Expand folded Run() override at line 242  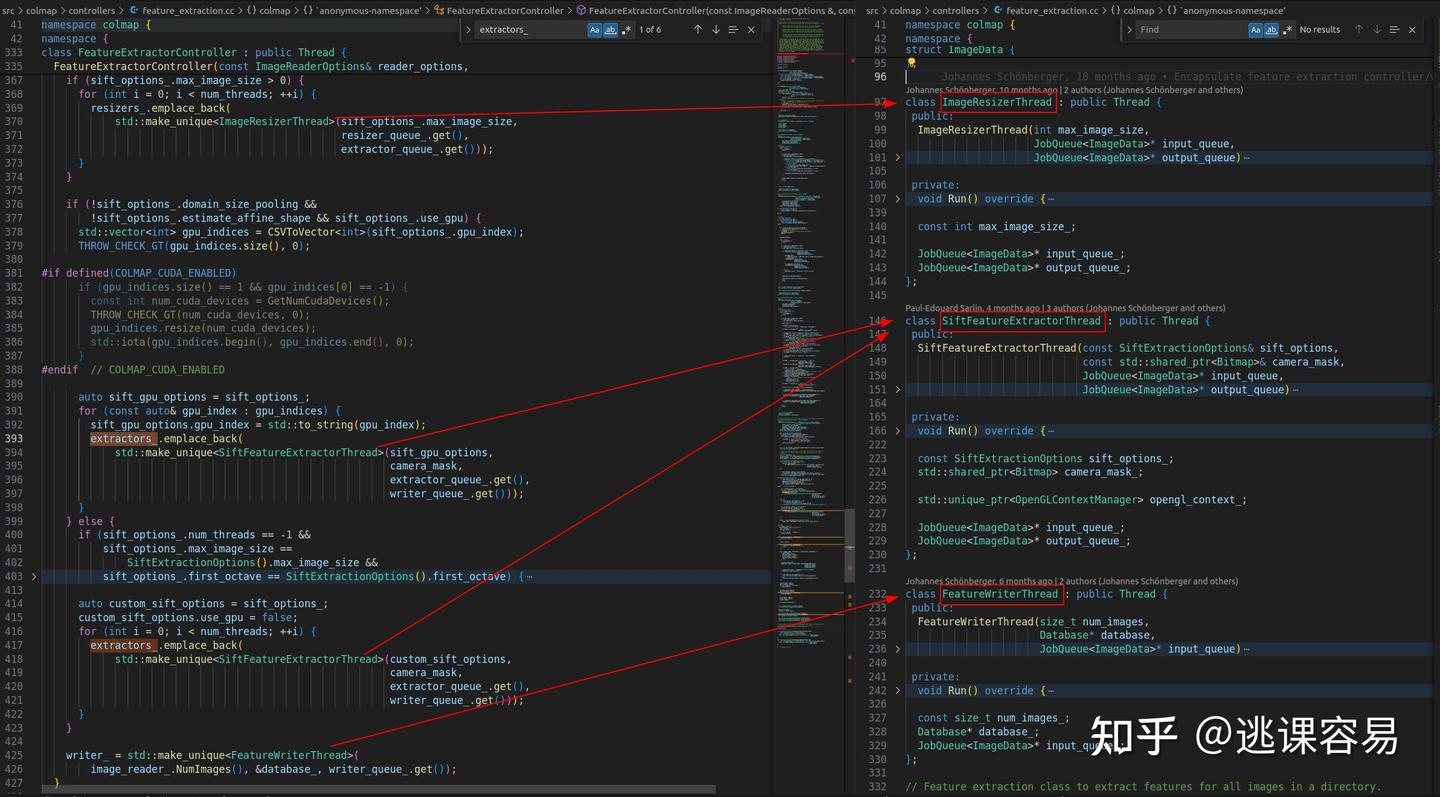point(897,691)
